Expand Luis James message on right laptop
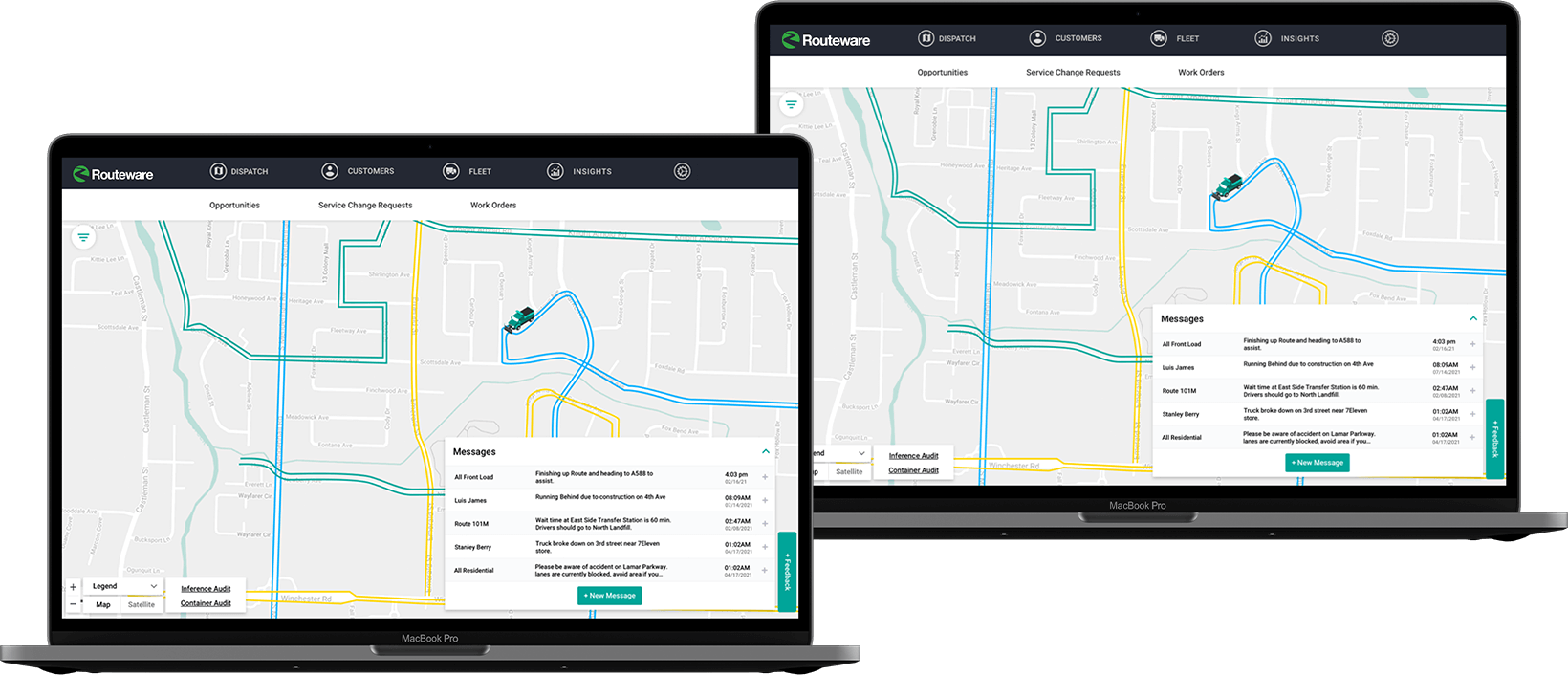Viewport: 1568px width, 675px height. click(x=1472, y=367)
